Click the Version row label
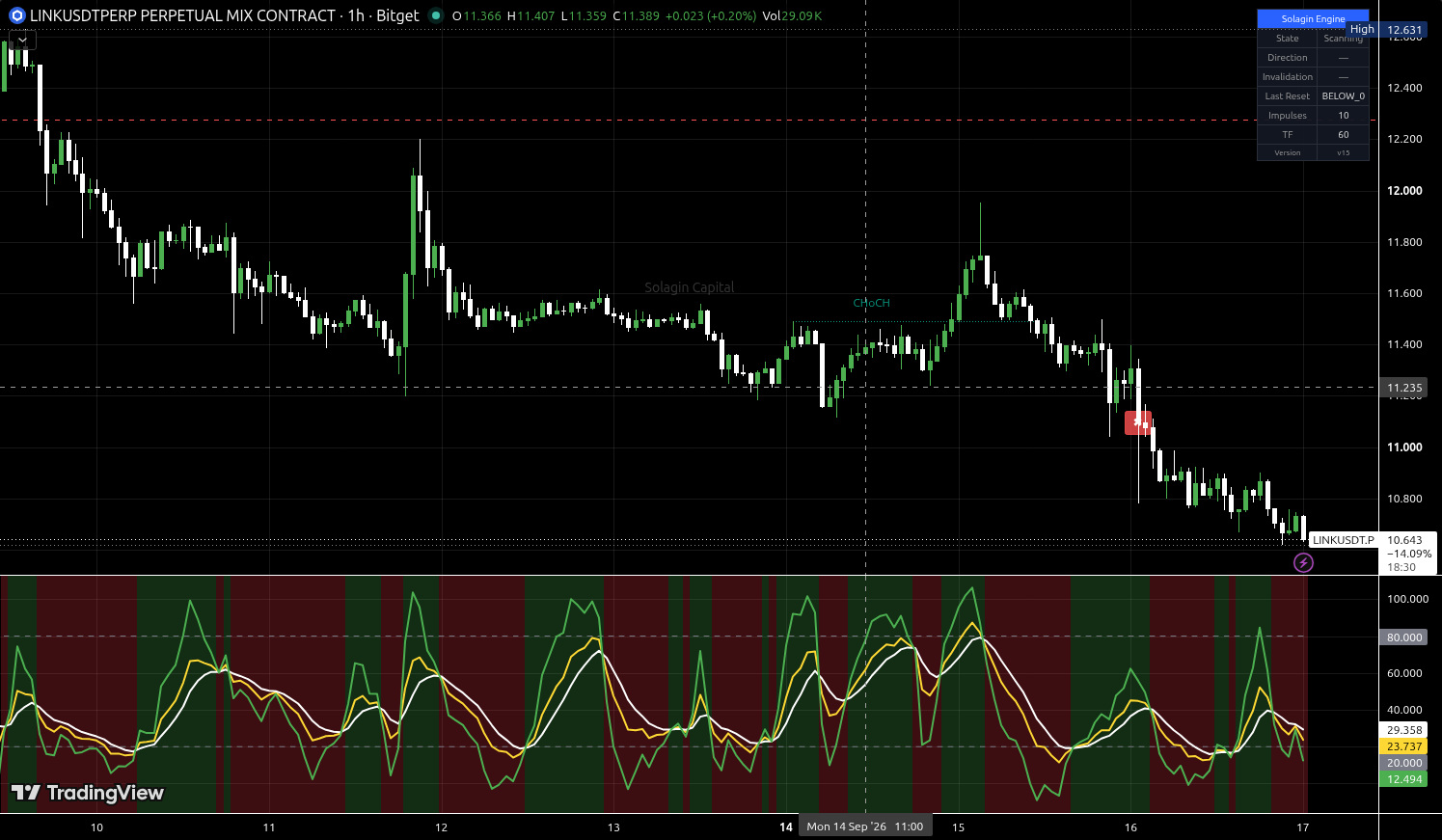 click(x=1288, y=152)
